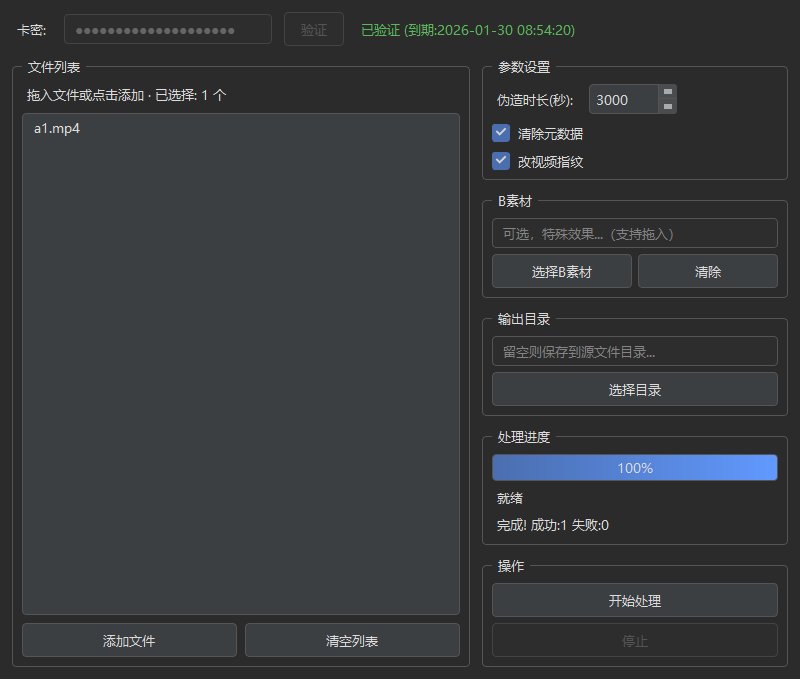Click the 伪造时长 value field showing 3000
Viewport: 800px width, 679px height.
point(623,100)
